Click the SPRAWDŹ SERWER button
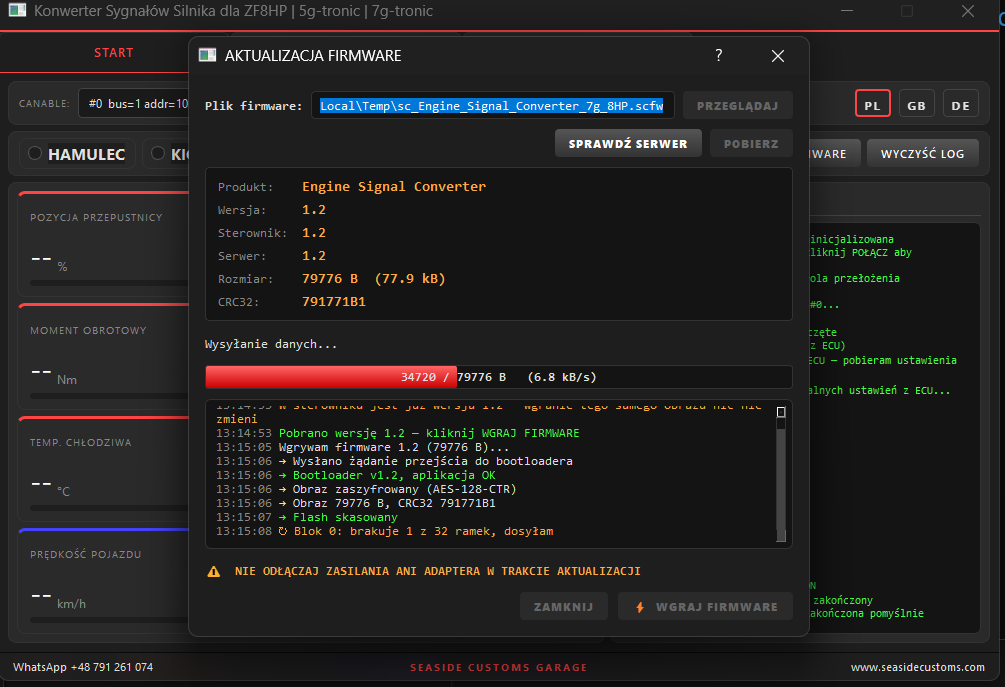 click(x=627, y=144)
